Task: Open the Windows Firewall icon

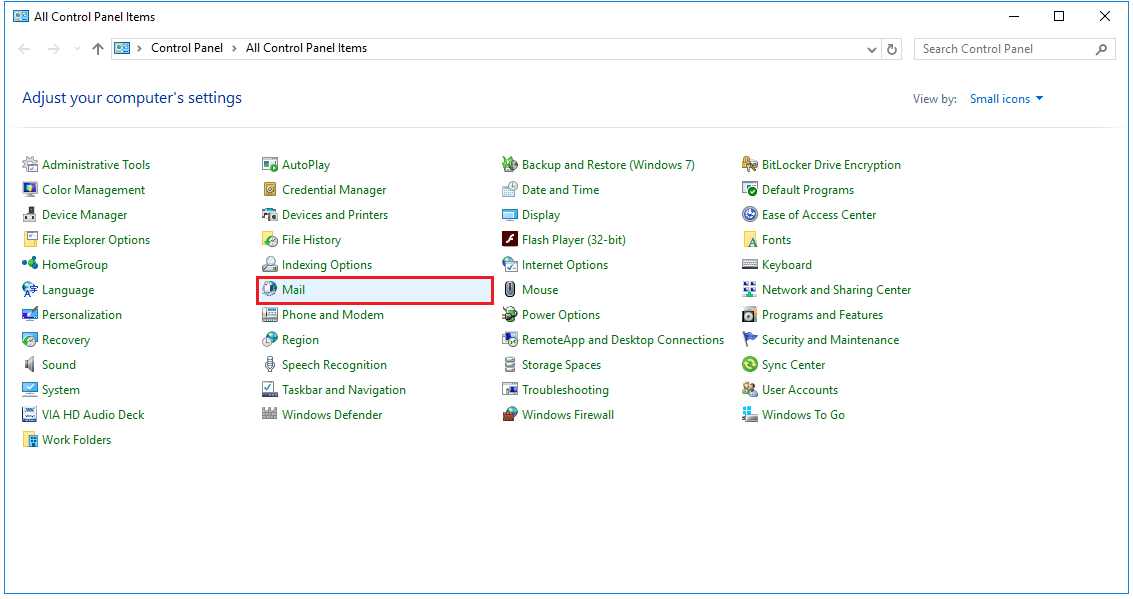Action: coord(509,415)
